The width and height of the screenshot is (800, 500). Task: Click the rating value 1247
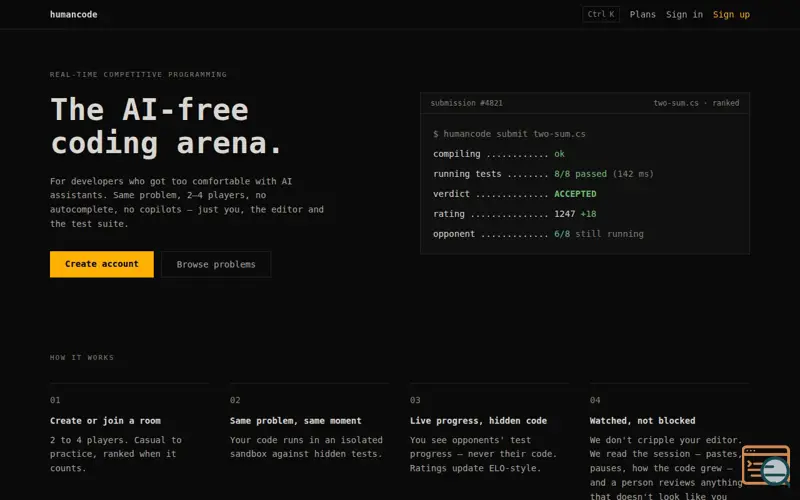tap(564, 214)
